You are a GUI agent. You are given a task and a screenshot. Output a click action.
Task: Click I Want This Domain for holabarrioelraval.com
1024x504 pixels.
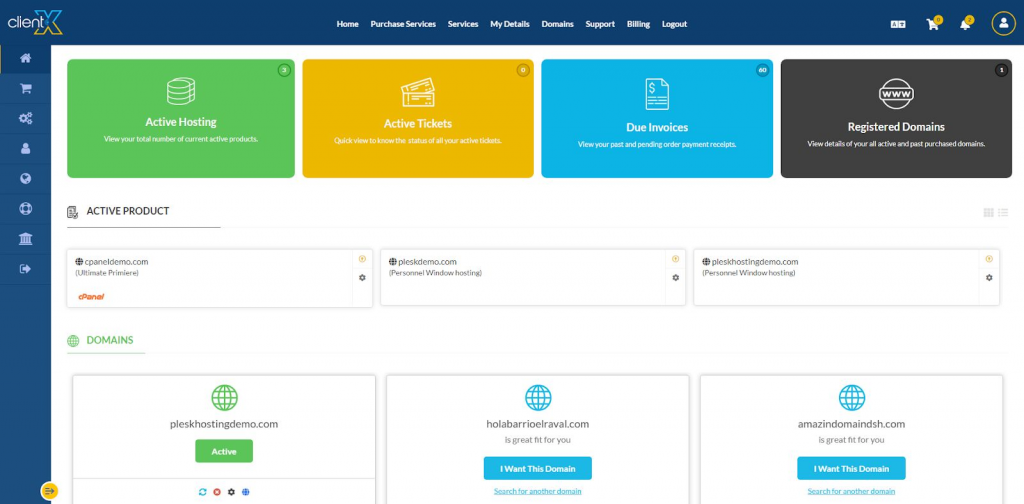tap(538, 468)
